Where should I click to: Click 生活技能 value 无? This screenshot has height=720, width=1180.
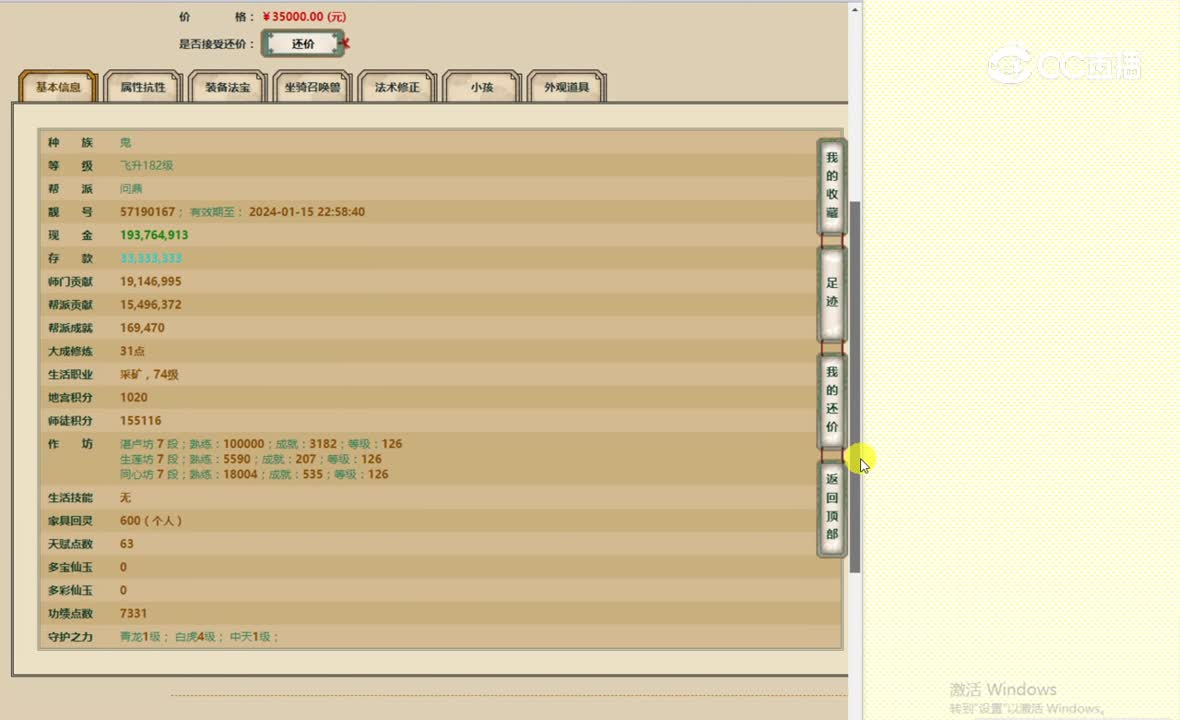tap(126, 498)
